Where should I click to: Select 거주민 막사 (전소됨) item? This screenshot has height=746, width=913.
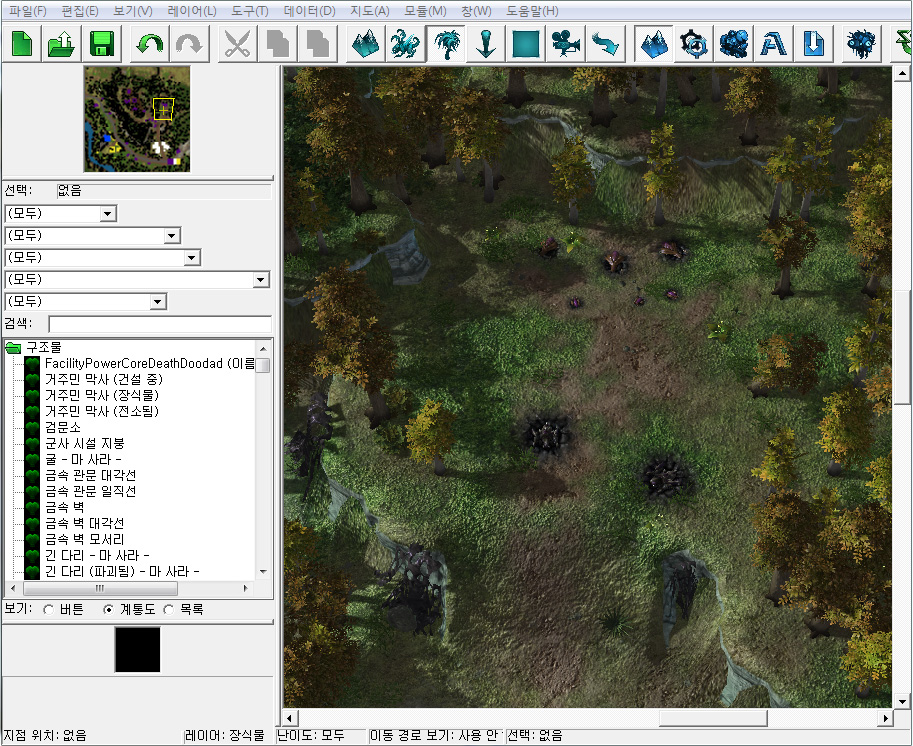102,412
